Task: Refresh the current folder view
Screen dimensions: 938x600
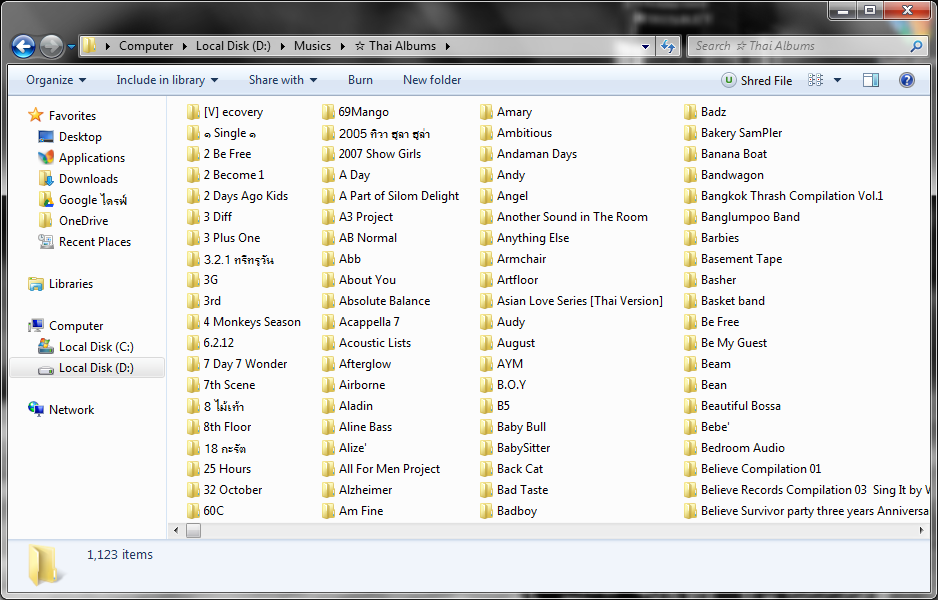Action: point(668,46)
